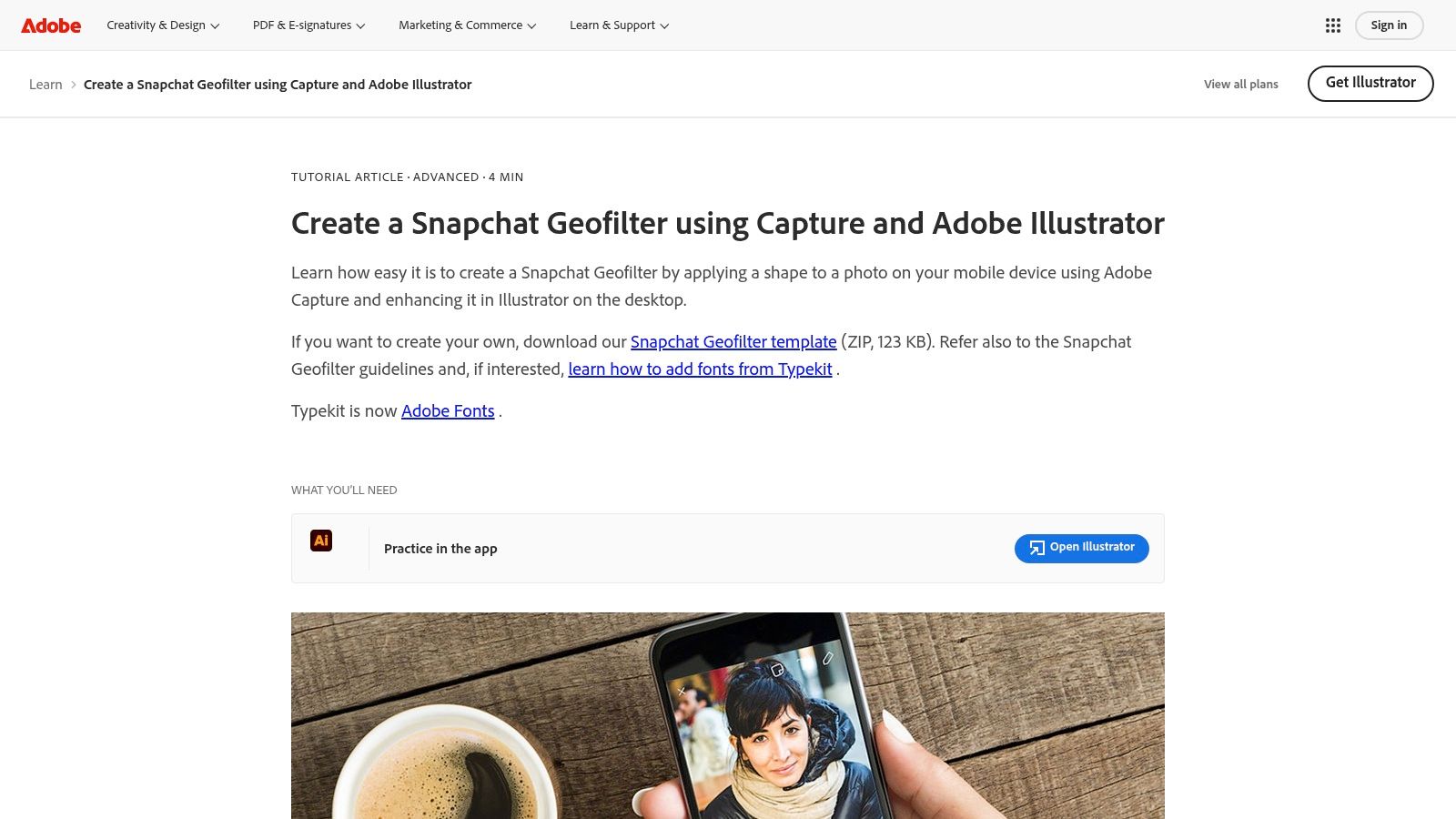Download the Snapchat Geofilter template
This screenshot has width=1456, height=819.
pos(733,342)
